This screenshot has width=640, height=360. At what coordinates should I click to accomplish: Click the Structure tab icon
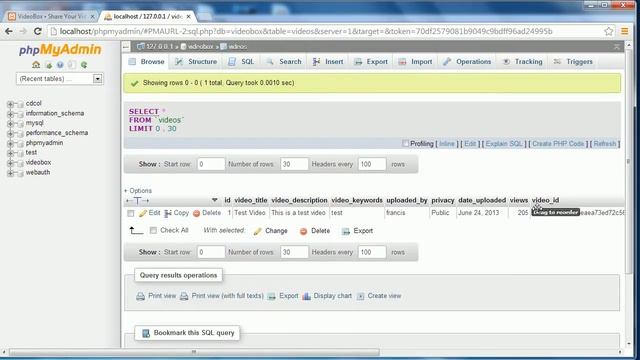click(179, 62)
